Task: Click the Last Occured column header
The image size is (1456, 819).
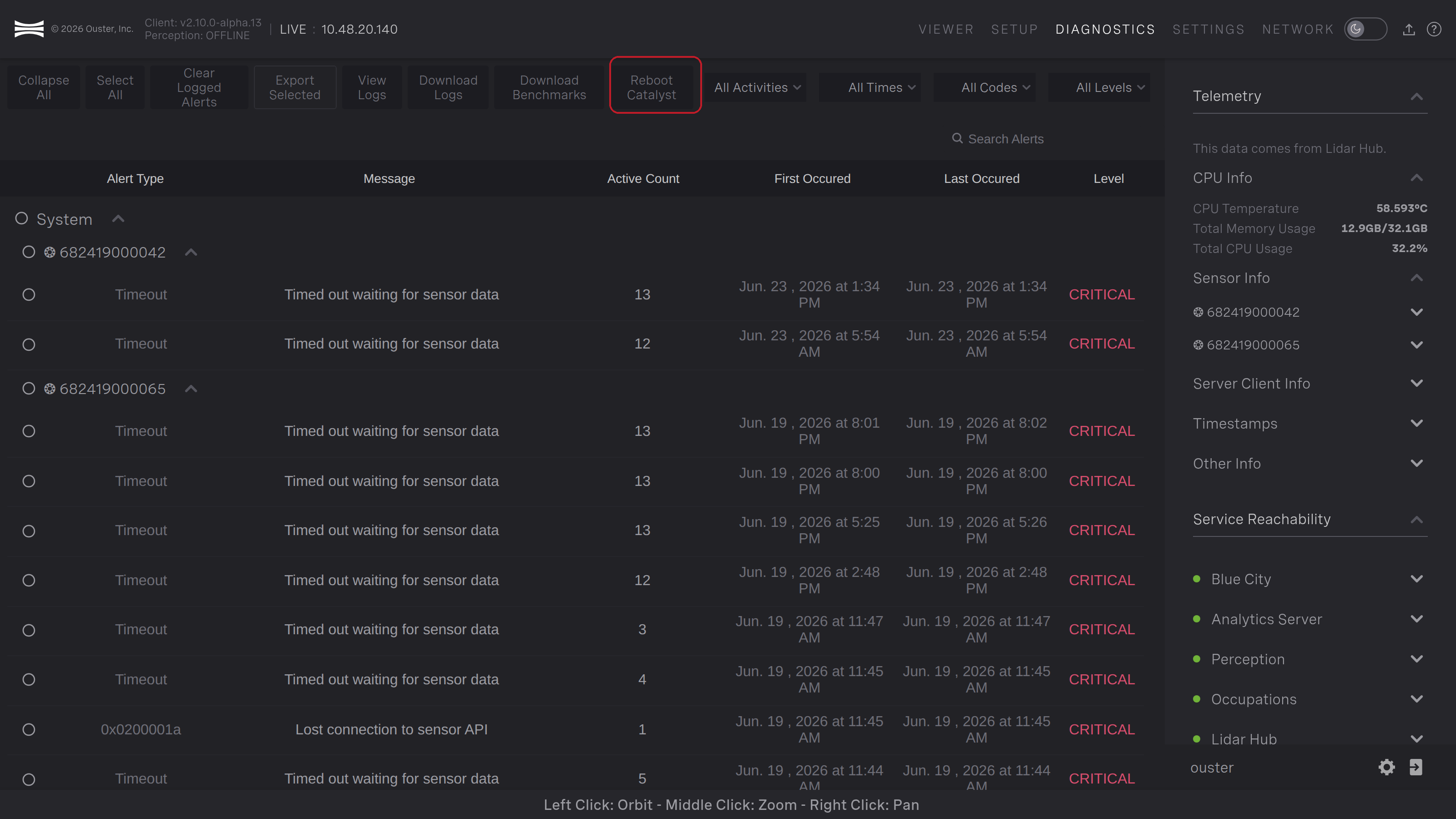Action: click(982, 179)
